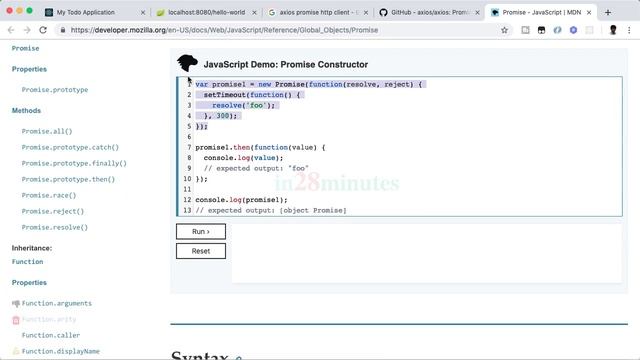Click the dark extension icon left of the blue circular arrow
The height and width of the screenshot is (360, 640).
click(541, 30)
